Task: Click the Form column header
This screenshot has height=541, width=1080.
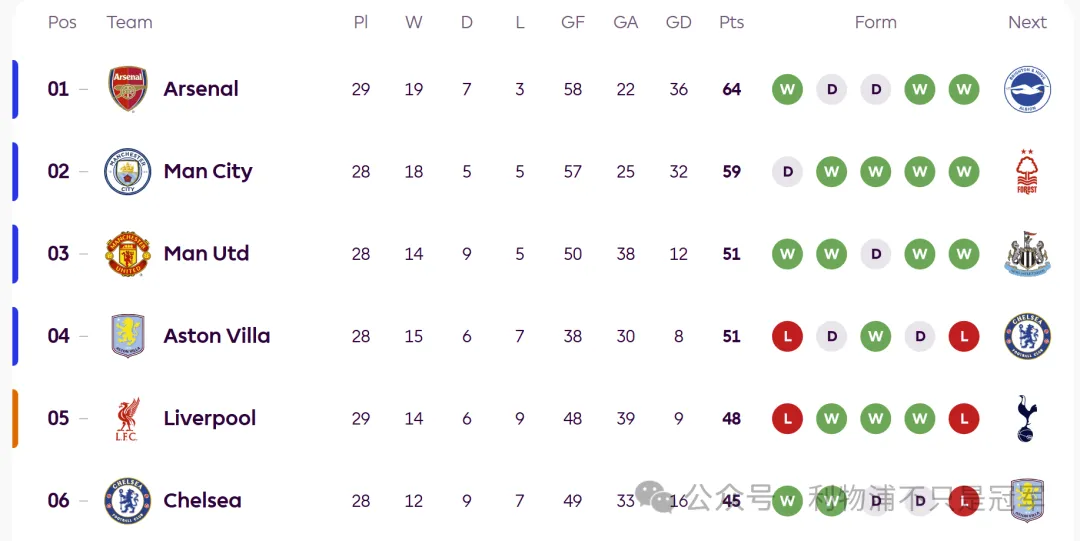Action: [876, 22]
